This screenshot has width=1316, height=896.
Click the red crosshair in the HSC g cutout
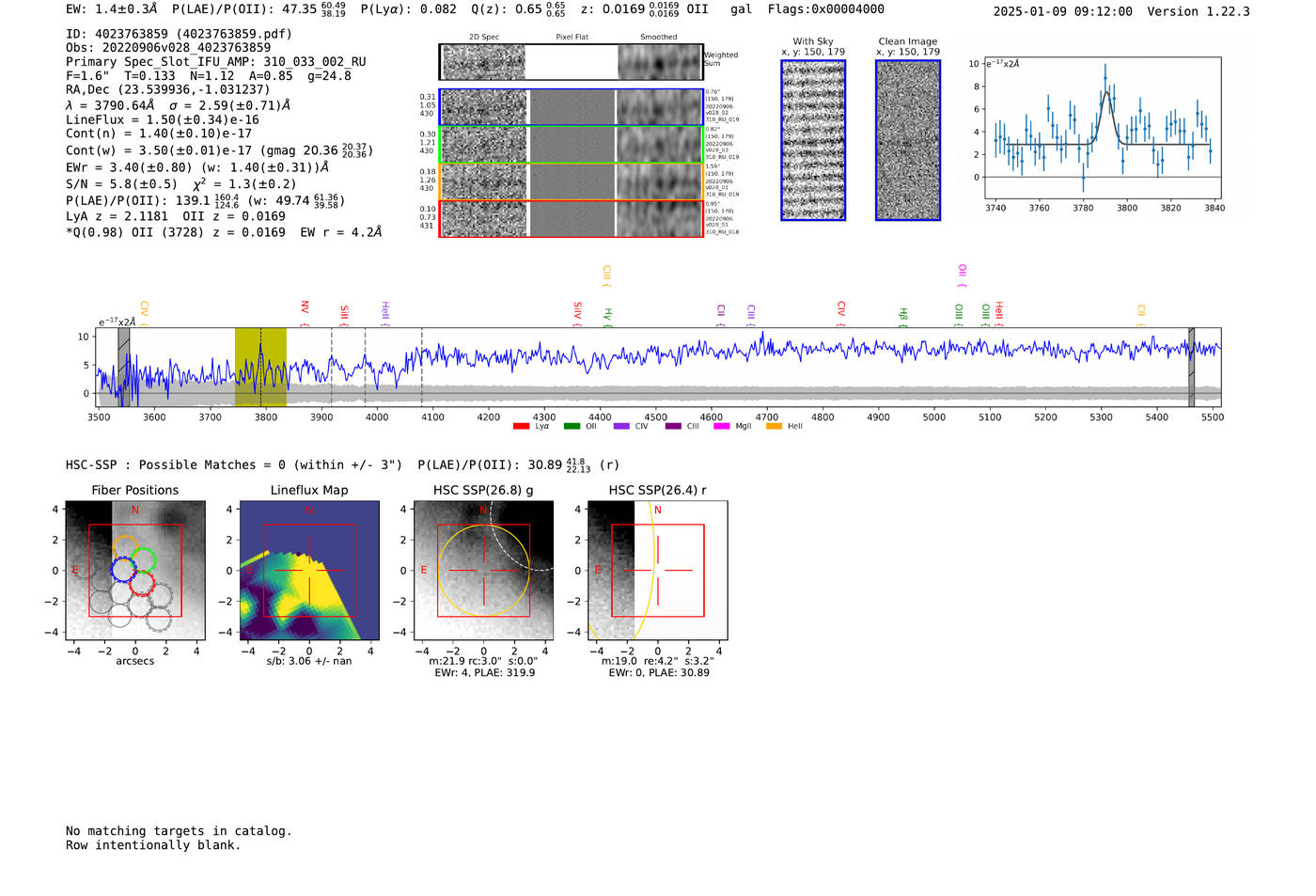click(x=483, y=571)
